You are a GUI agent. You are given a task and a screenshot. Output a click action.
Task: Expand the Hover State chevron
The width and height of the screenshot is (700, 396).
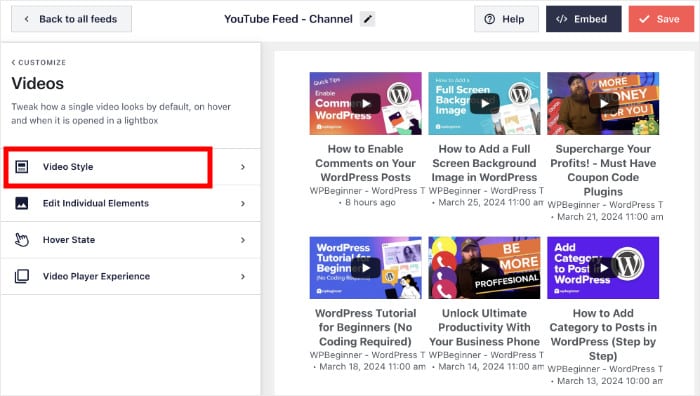click(x=243, y=240)
